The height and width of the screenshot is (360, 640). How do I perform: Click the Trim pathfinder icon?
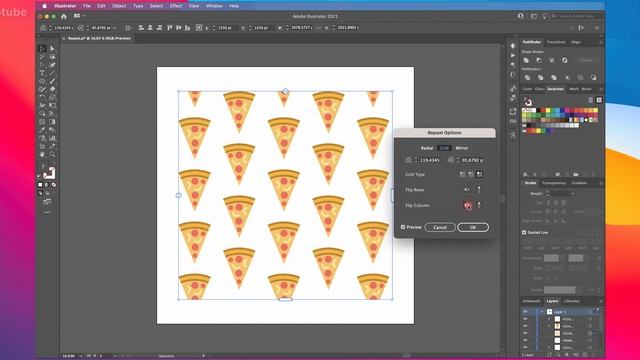(x=540, y=78)
